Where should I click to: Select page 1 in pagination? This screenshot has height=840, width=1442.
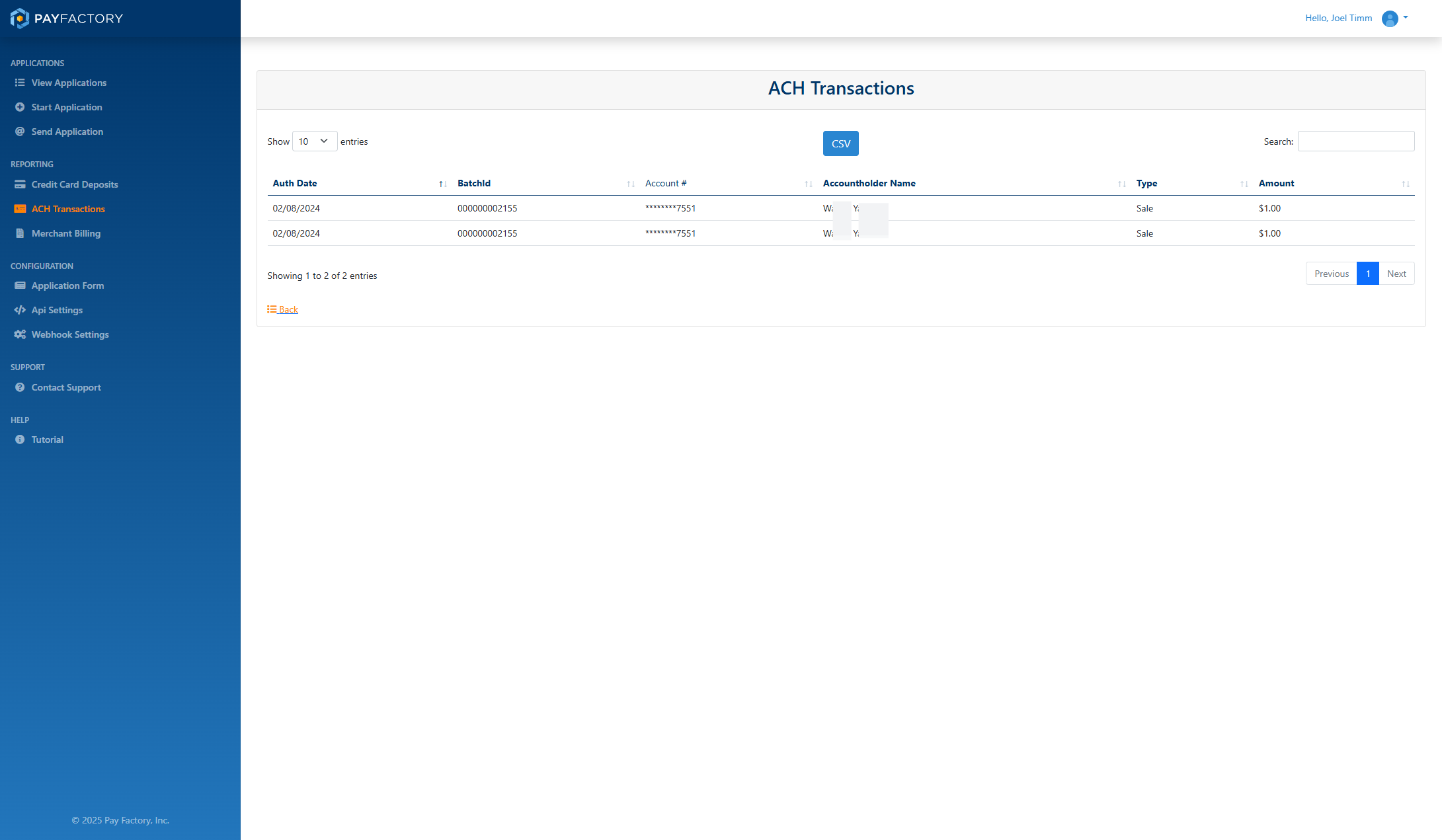1368,274
